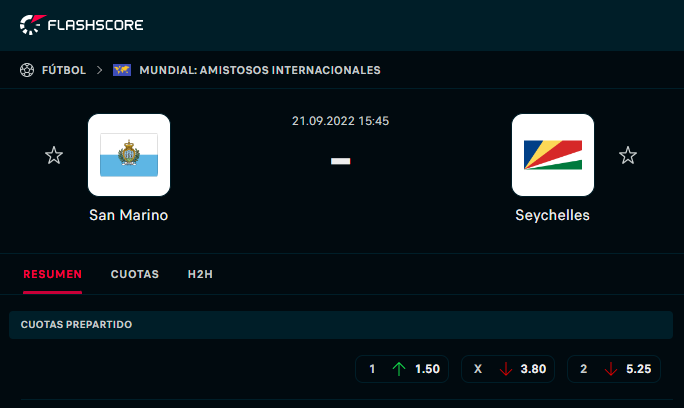The image size is (684, 408).
Task: Switch to the CUOTAS tab
Action: point(135,274)
